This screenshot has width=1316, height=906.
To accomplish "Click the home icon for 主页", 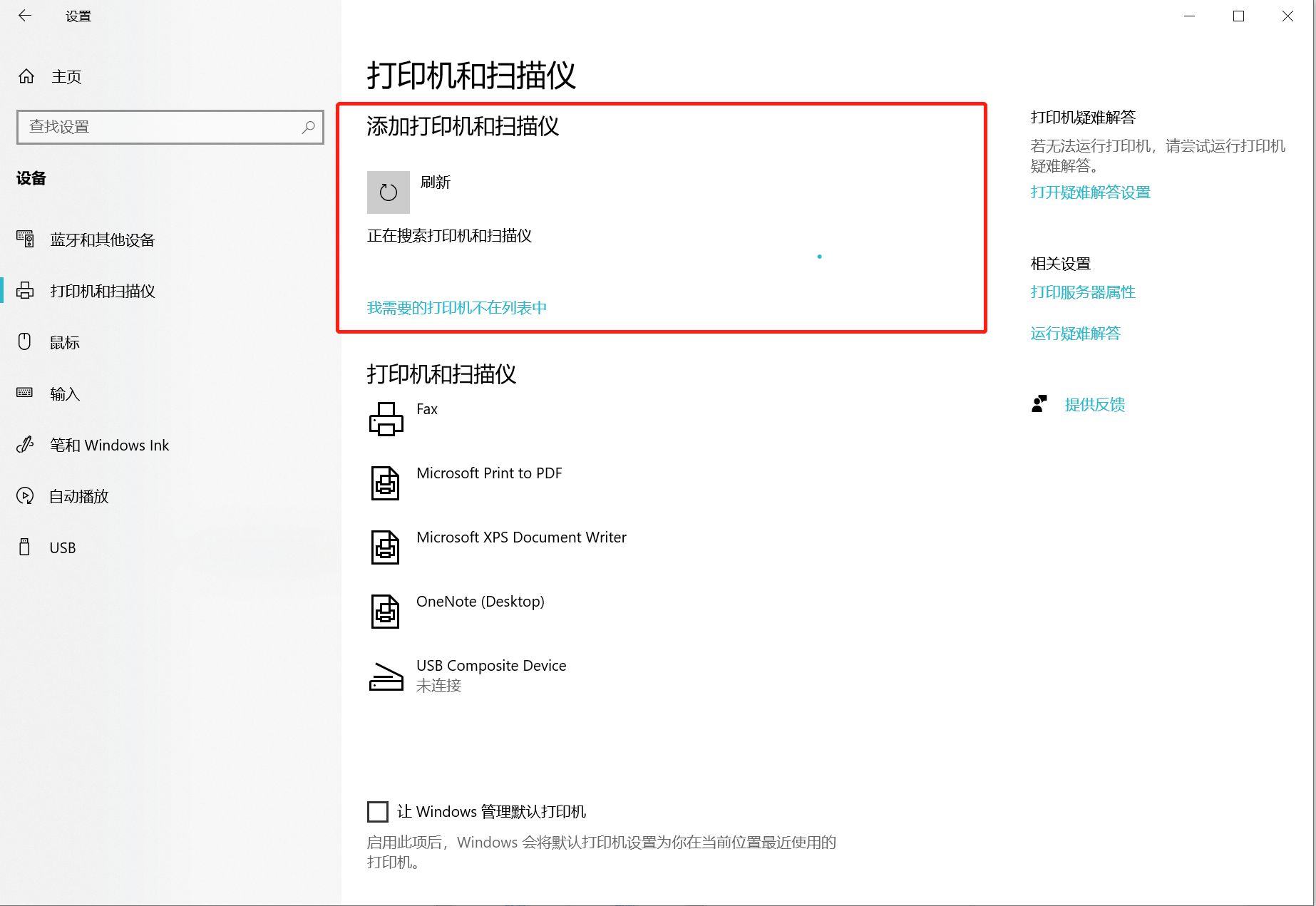I will [26, 76].
